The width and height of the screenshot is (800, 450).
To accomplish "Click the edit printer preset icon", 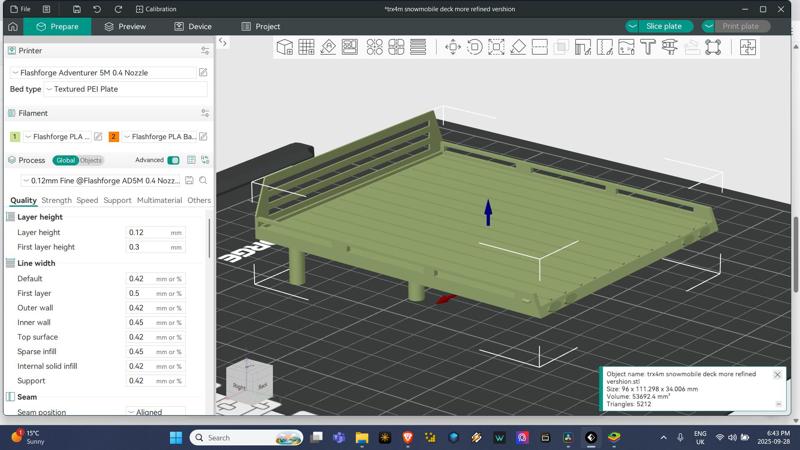I will point(203,73).
